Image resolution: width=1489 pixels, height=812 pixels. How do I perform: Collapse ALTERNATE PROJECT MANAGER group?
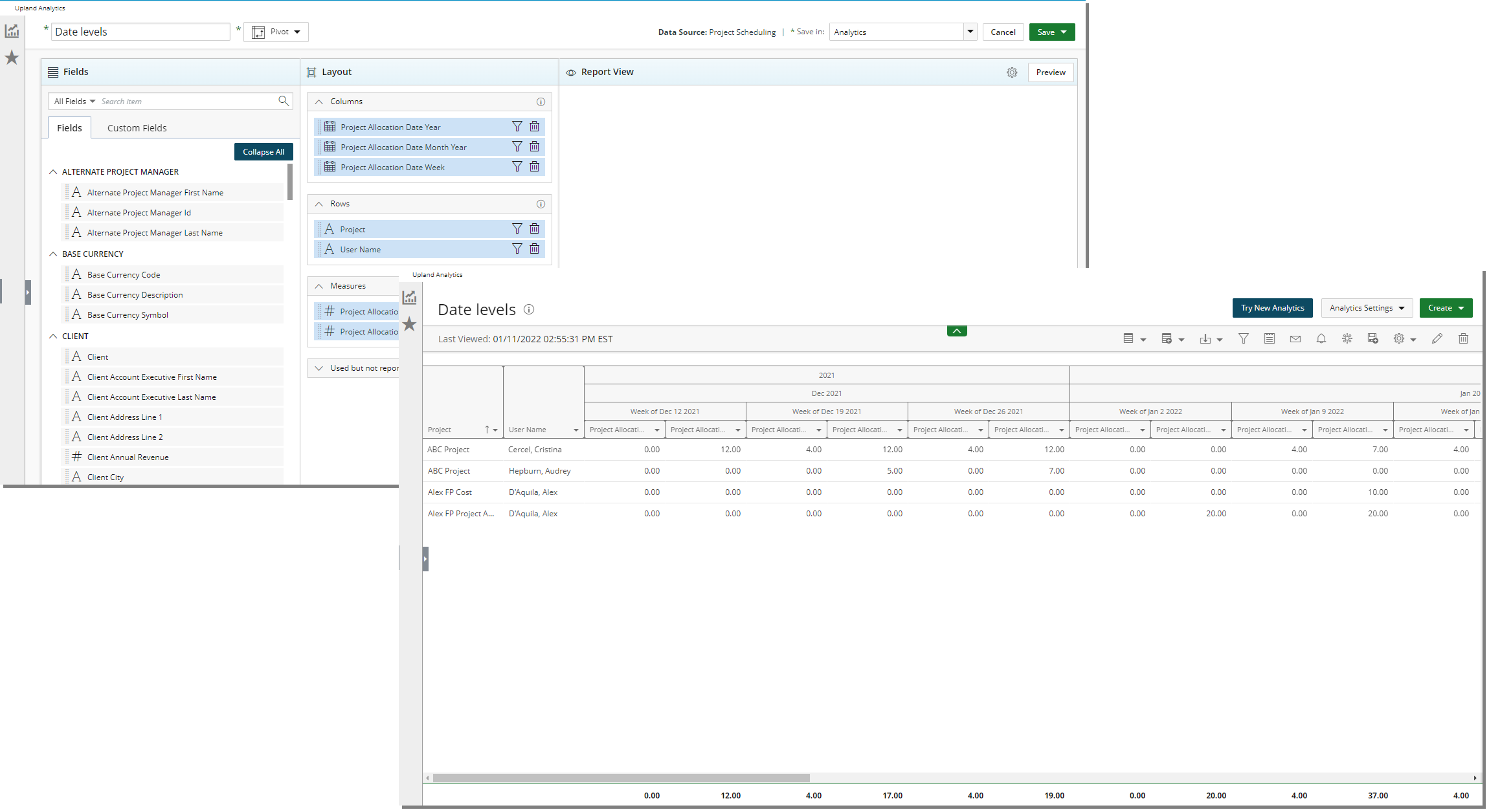[x=53, y=172]
